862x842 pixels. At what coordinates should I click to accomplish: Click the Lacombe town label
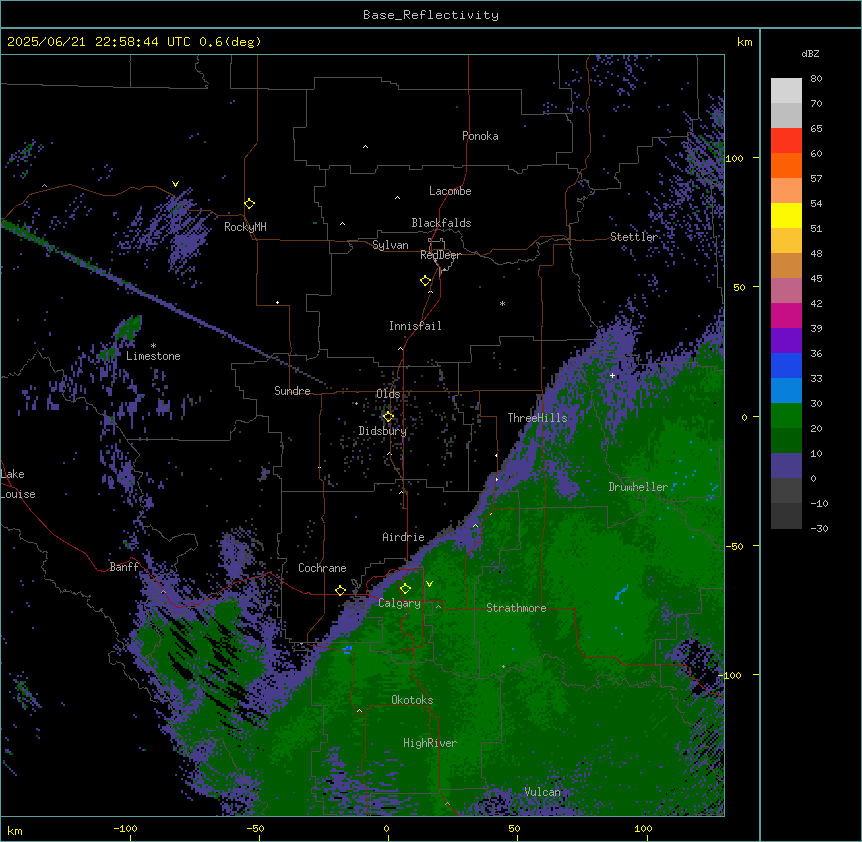pyautogui.click(x=450, y=191)
